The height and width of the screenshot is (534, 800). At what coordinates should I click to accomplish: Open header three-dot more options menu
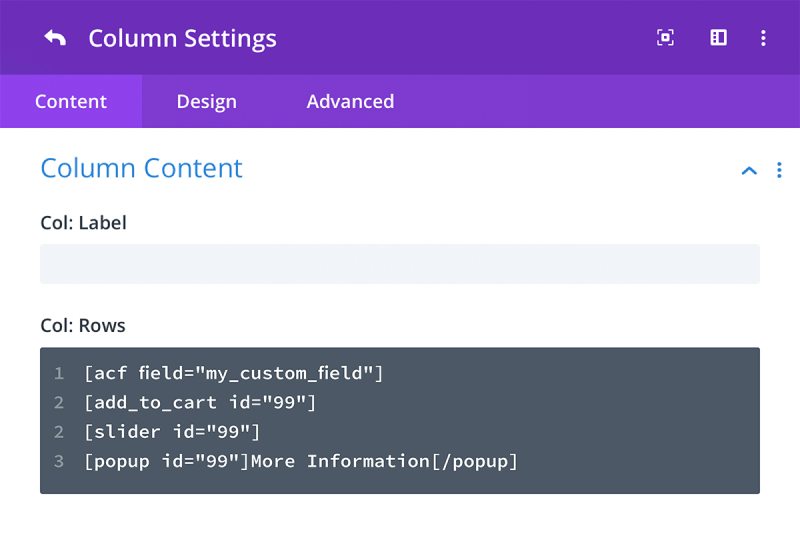[763, 38]
